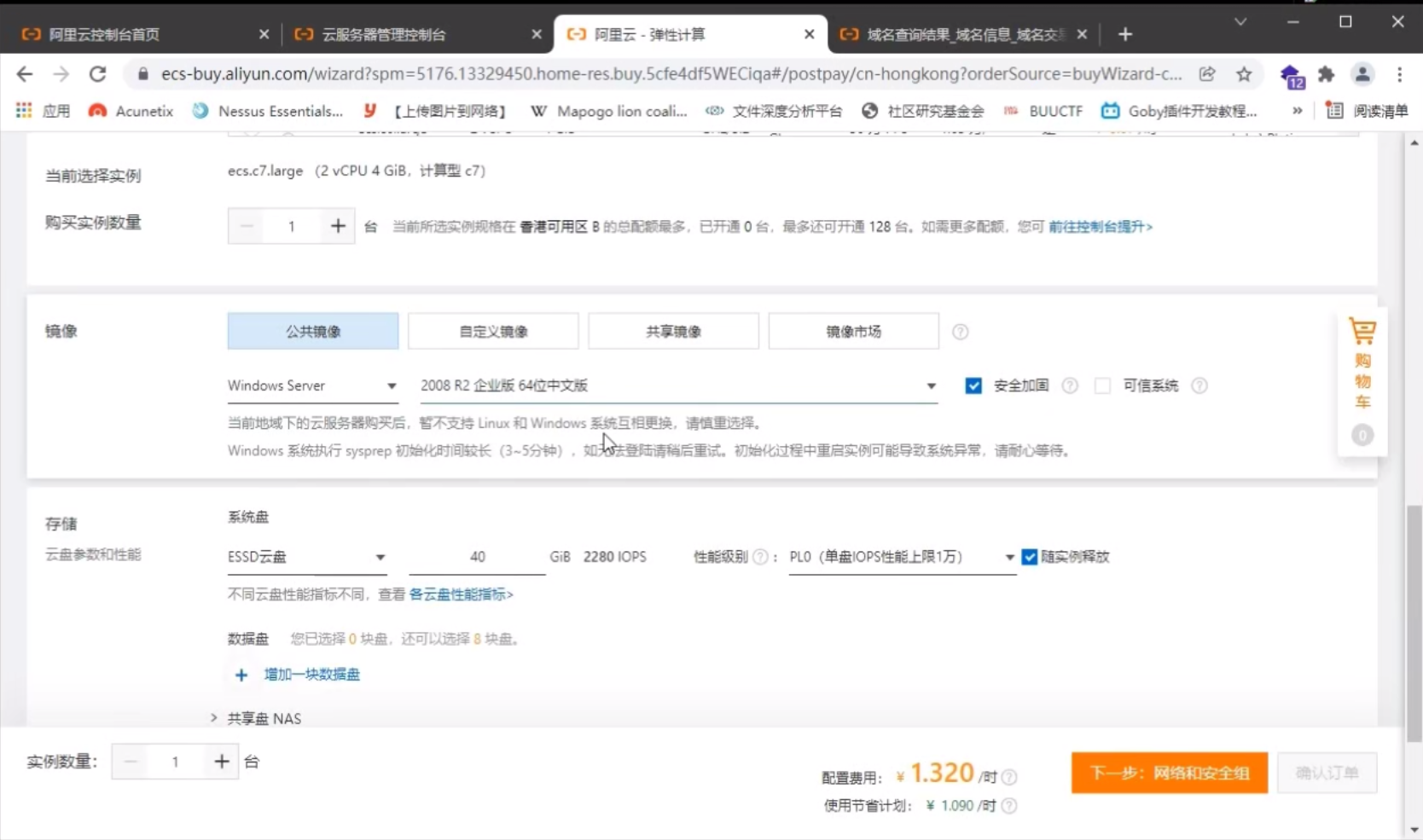1423x840 pixels.
Task: Click 下一步：网络和安全组 button
Action: coord(1170,773)
